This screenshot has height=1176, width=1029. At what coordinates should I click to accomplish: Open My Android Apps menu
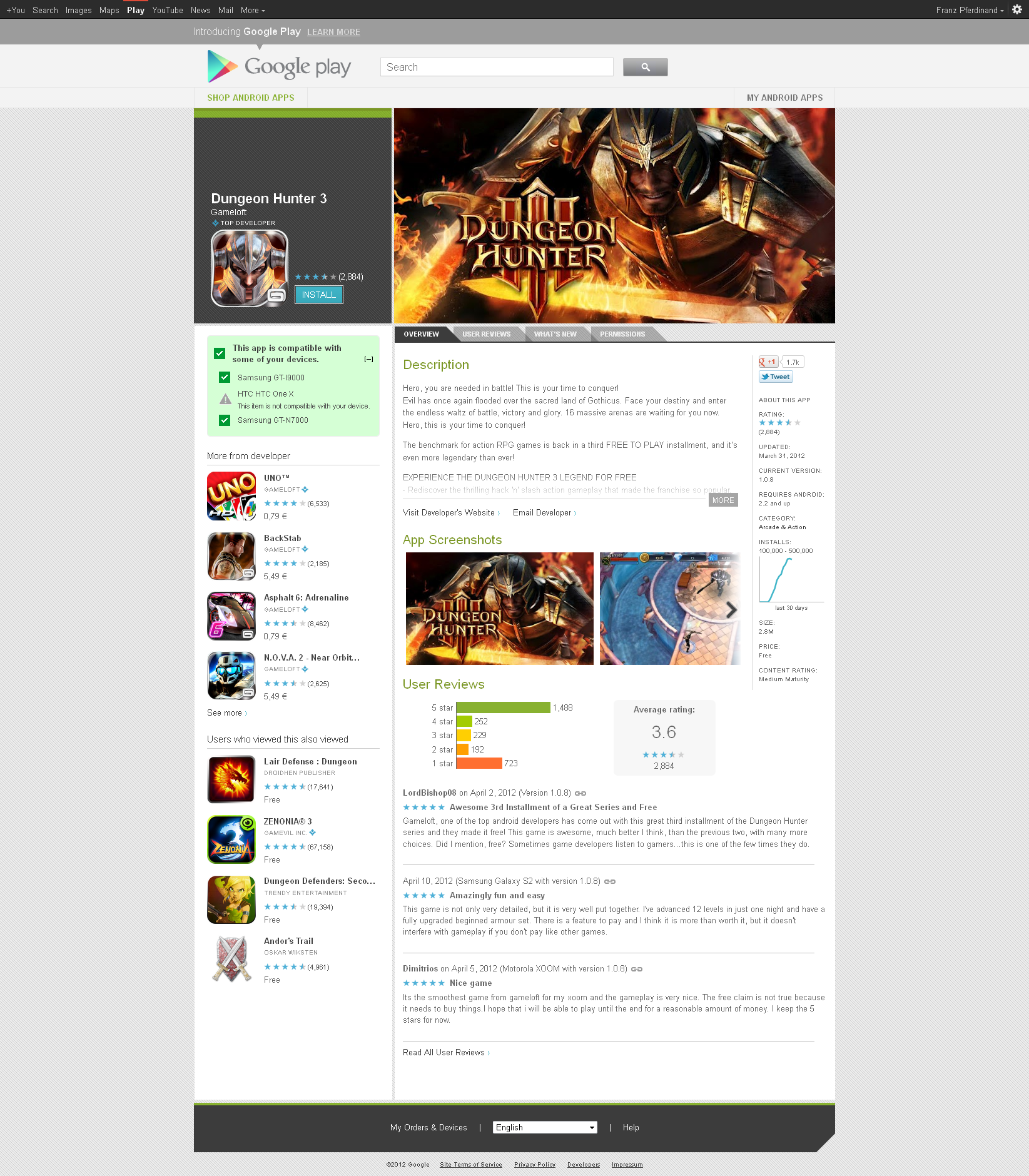(x=784, y=98)
